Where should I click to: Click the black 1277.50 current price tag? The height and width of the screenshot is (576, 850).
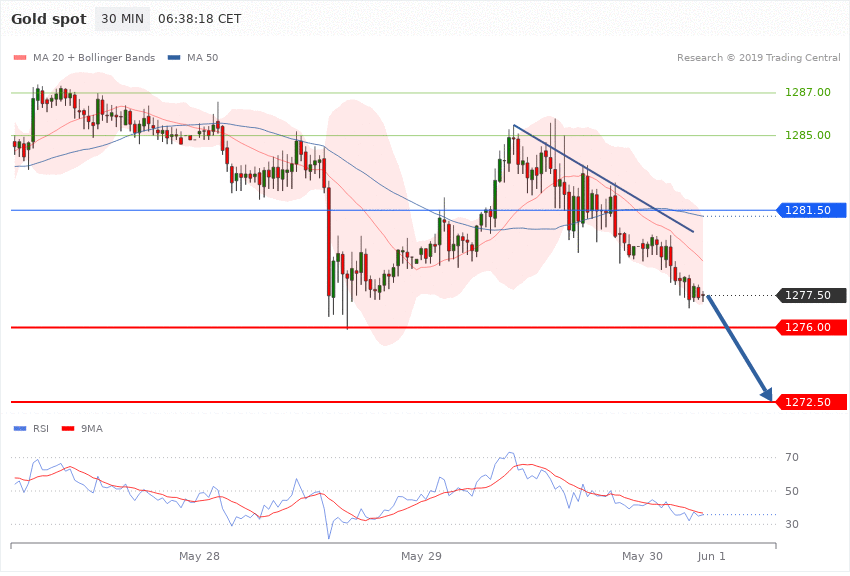point(812,295)
